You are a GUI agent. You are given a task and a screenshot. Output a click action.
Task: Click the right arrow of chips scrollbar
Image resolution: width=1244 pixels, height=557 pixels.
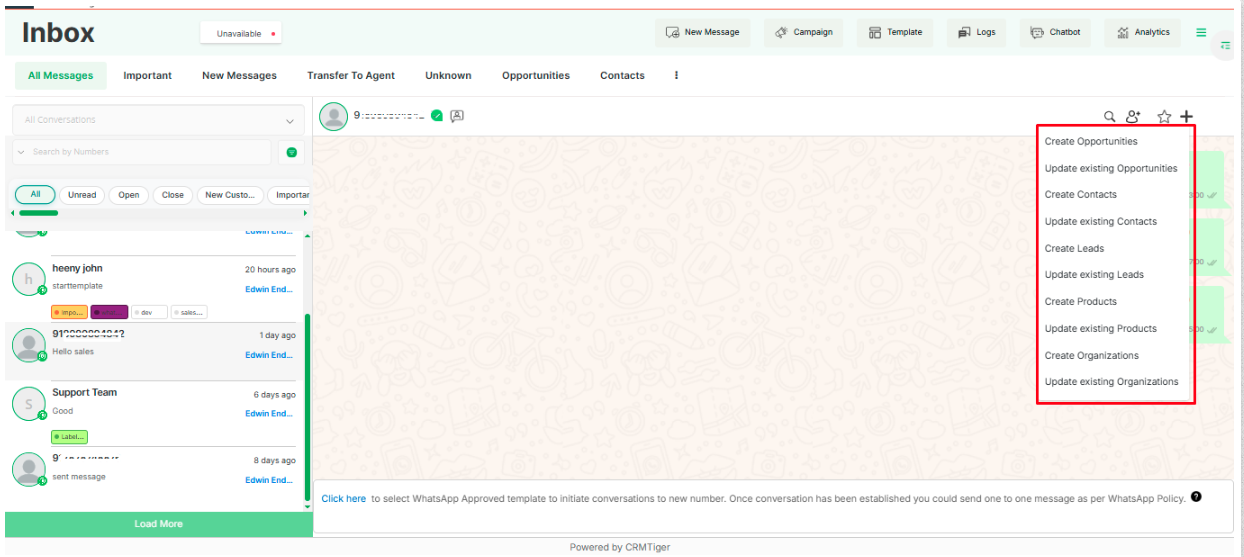coord(304,212)
